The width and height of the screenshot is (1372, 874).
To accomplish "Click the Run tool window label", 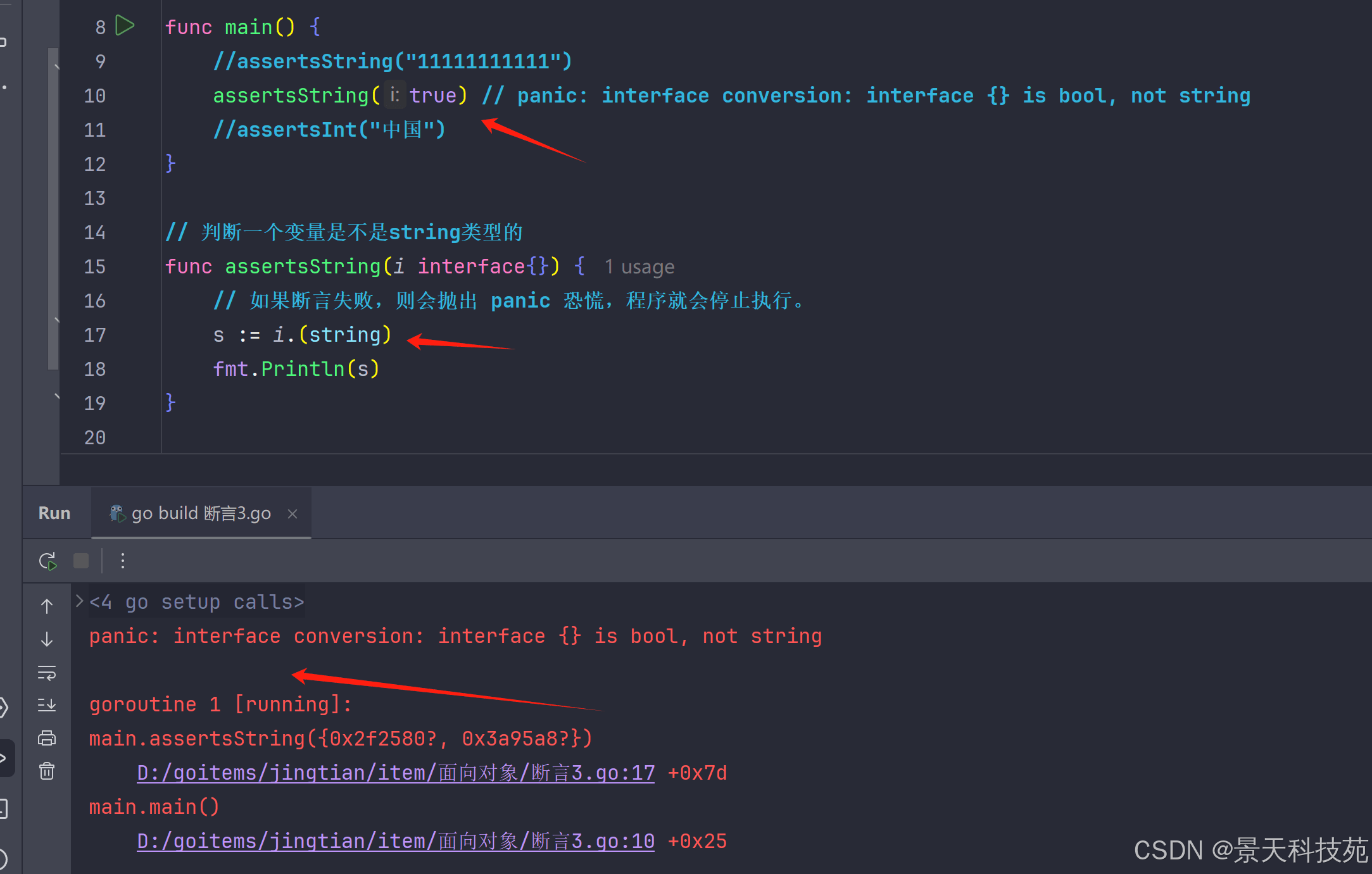I will [54, 513].
